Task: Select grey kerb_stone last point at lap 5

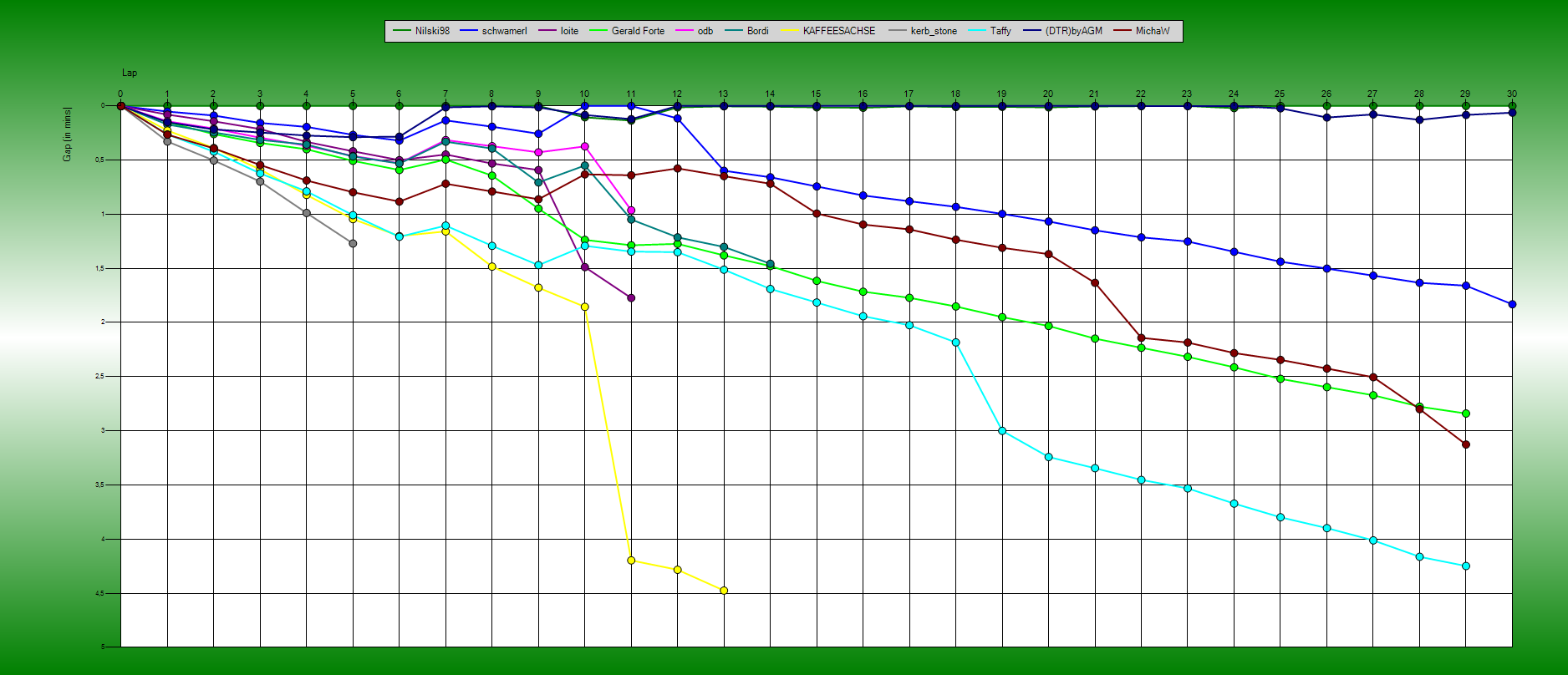Action: 353,243
